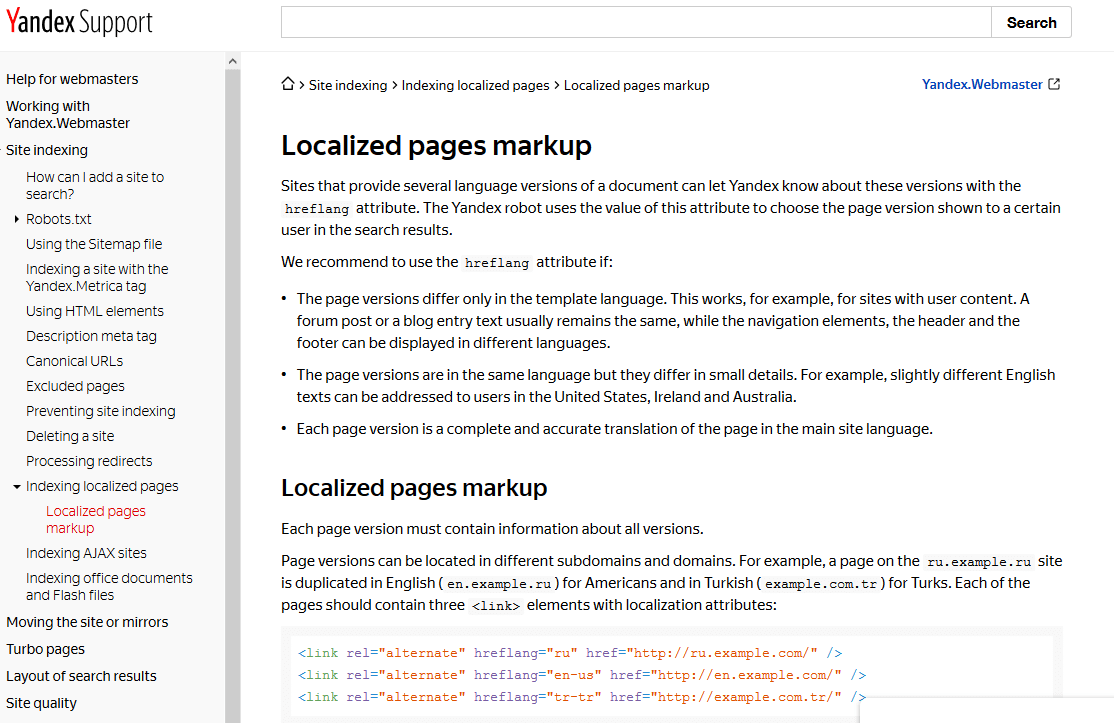Open Turbo pages section
The image size is (1114, 723).
tap(45, 649)
